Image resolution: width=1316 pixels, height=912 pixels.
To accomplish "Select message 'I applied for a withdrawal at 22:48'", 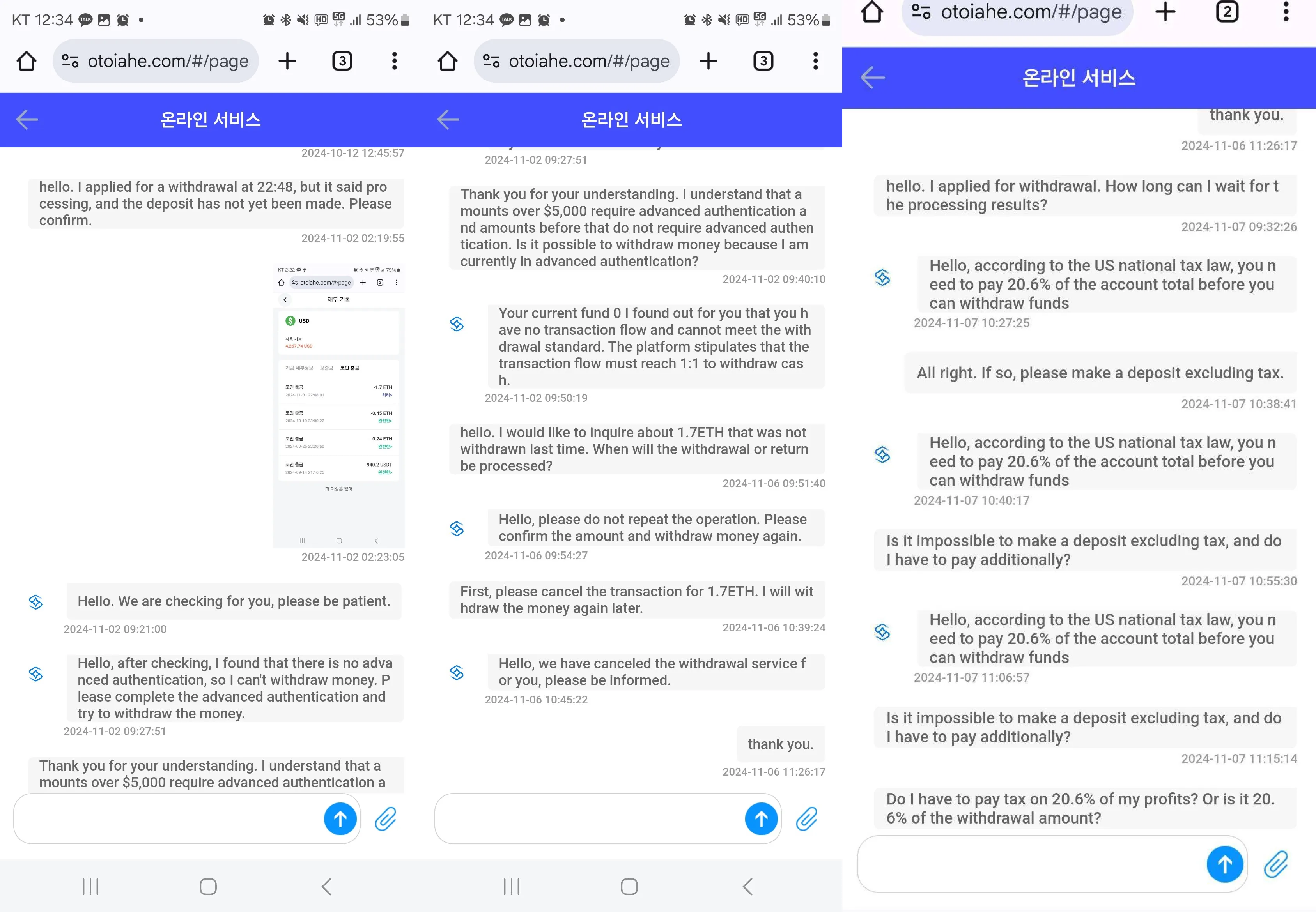I will [216, 203].
